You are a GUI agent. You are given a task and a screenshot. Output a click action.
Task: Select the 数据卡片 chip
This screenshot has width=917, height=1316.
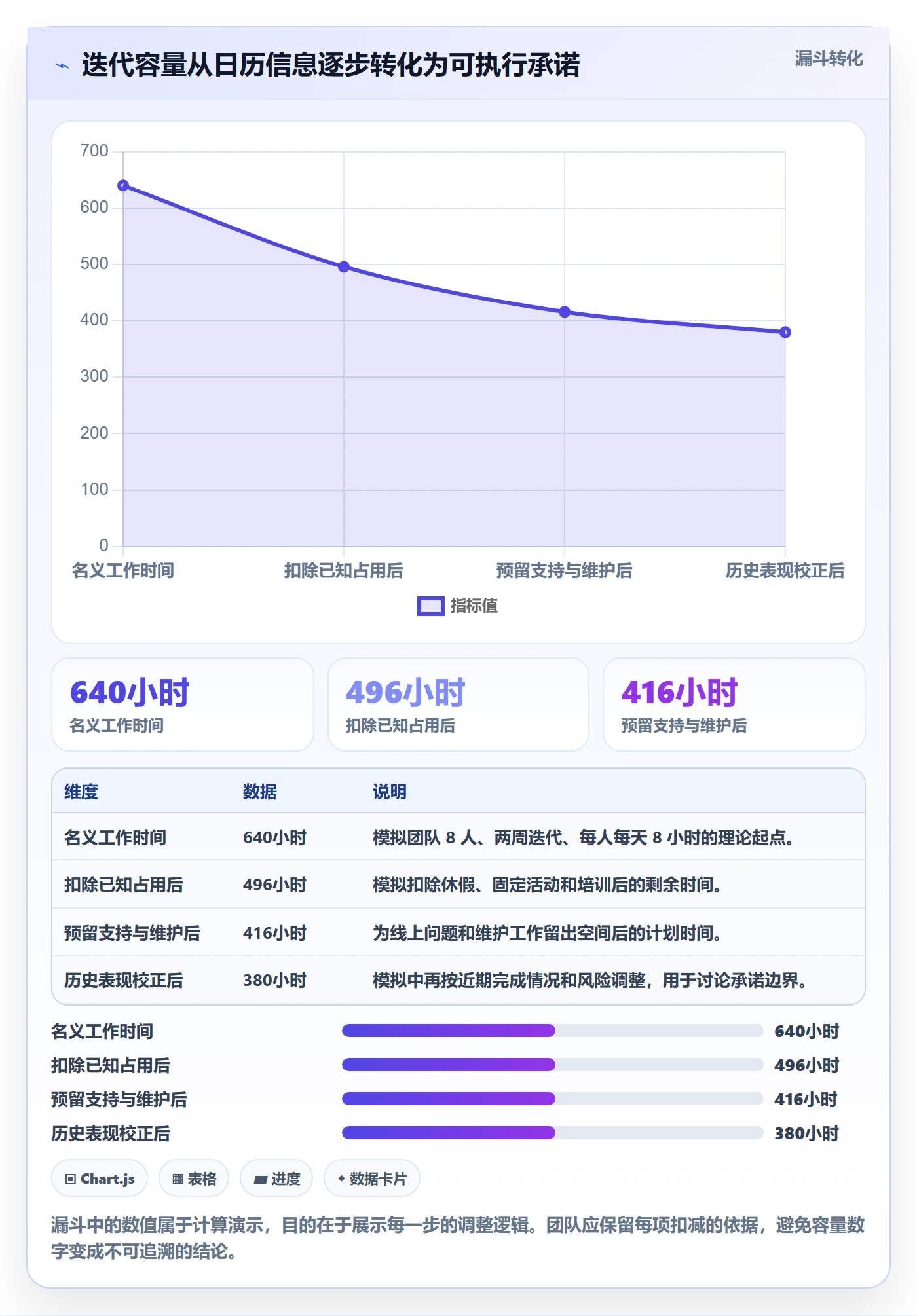point(372,1179)
